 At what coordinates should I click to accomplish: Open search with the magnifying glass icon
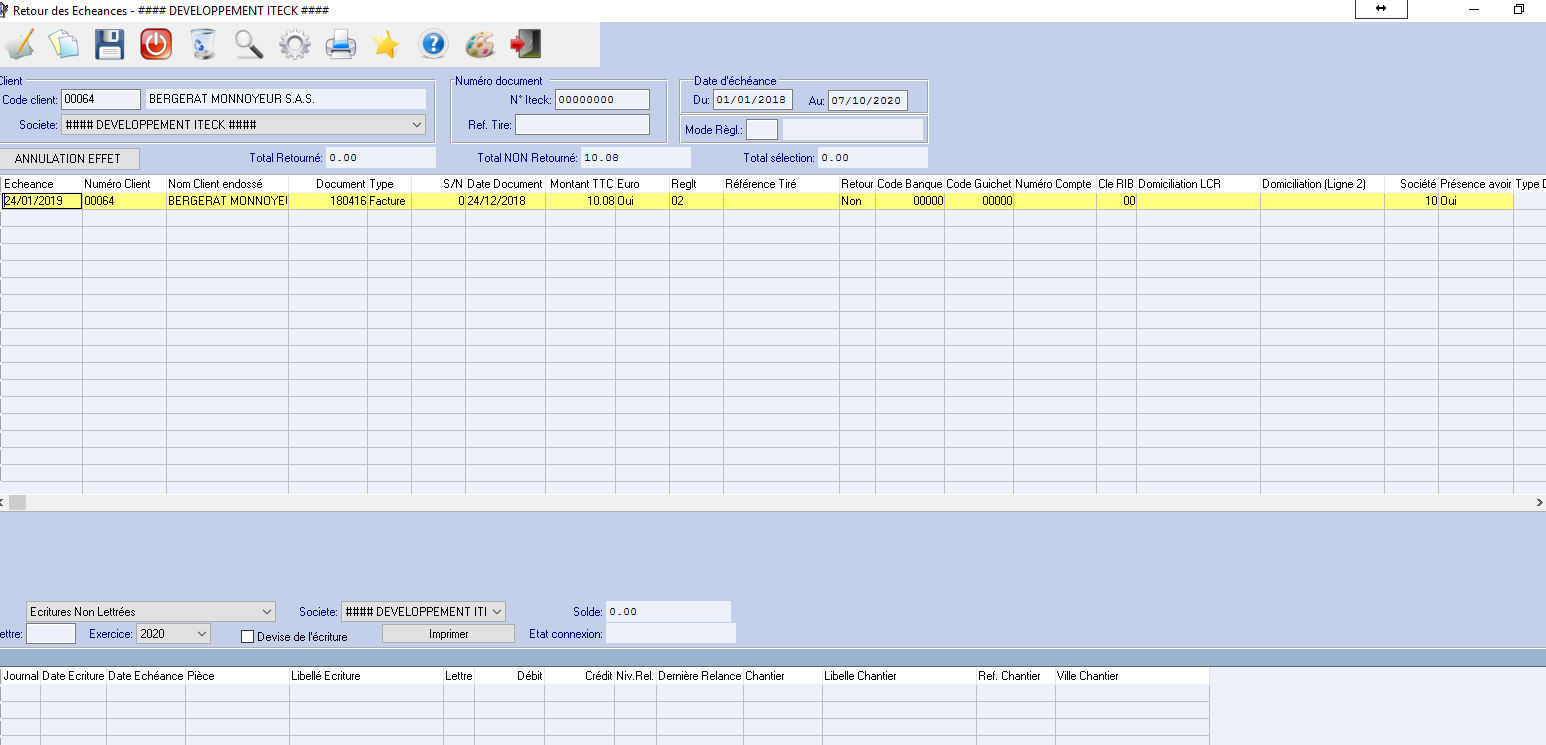pyautogui.click(x=248, y=44)
